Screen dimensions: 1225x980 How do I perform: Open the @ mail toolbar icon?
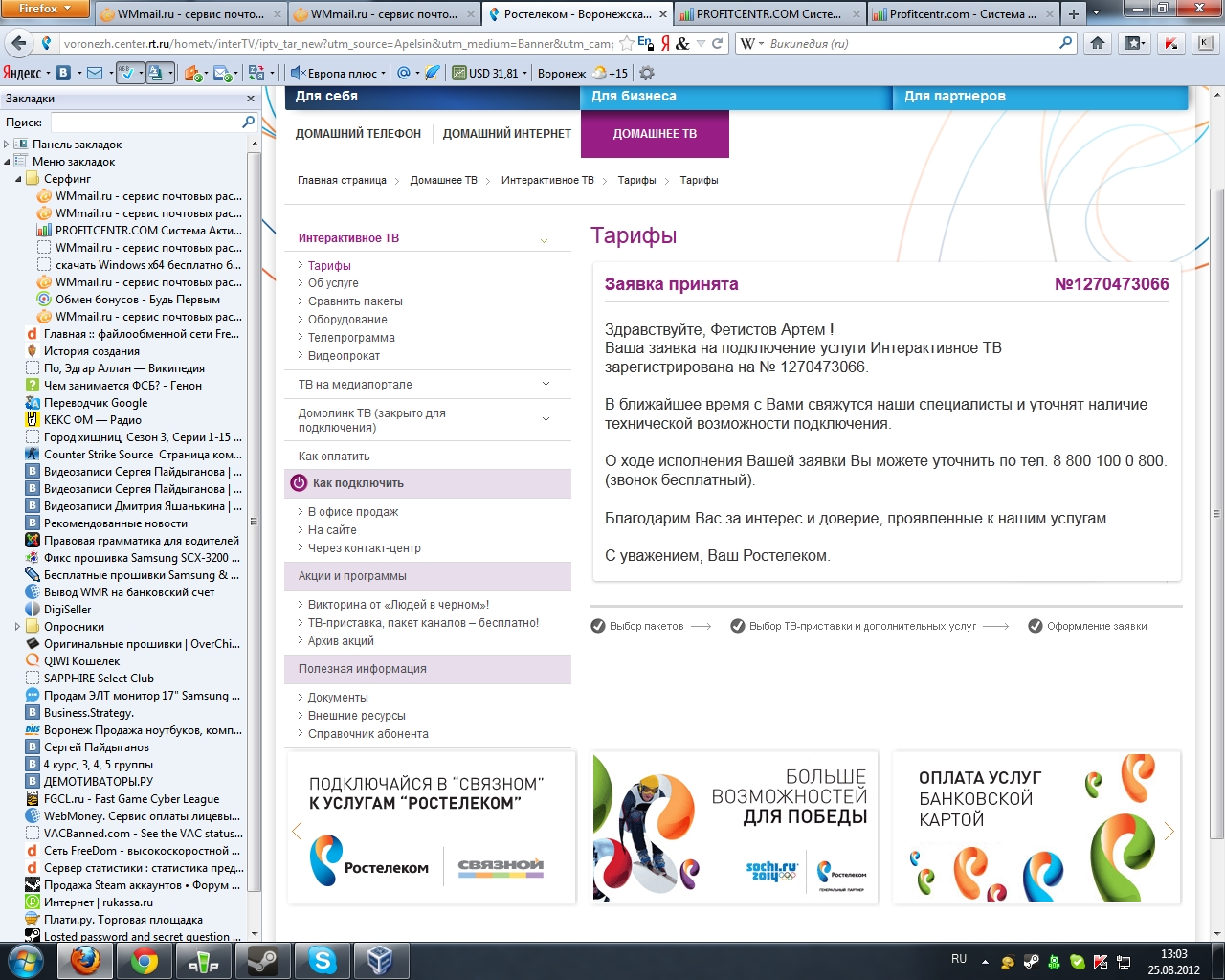coord(404,73)
